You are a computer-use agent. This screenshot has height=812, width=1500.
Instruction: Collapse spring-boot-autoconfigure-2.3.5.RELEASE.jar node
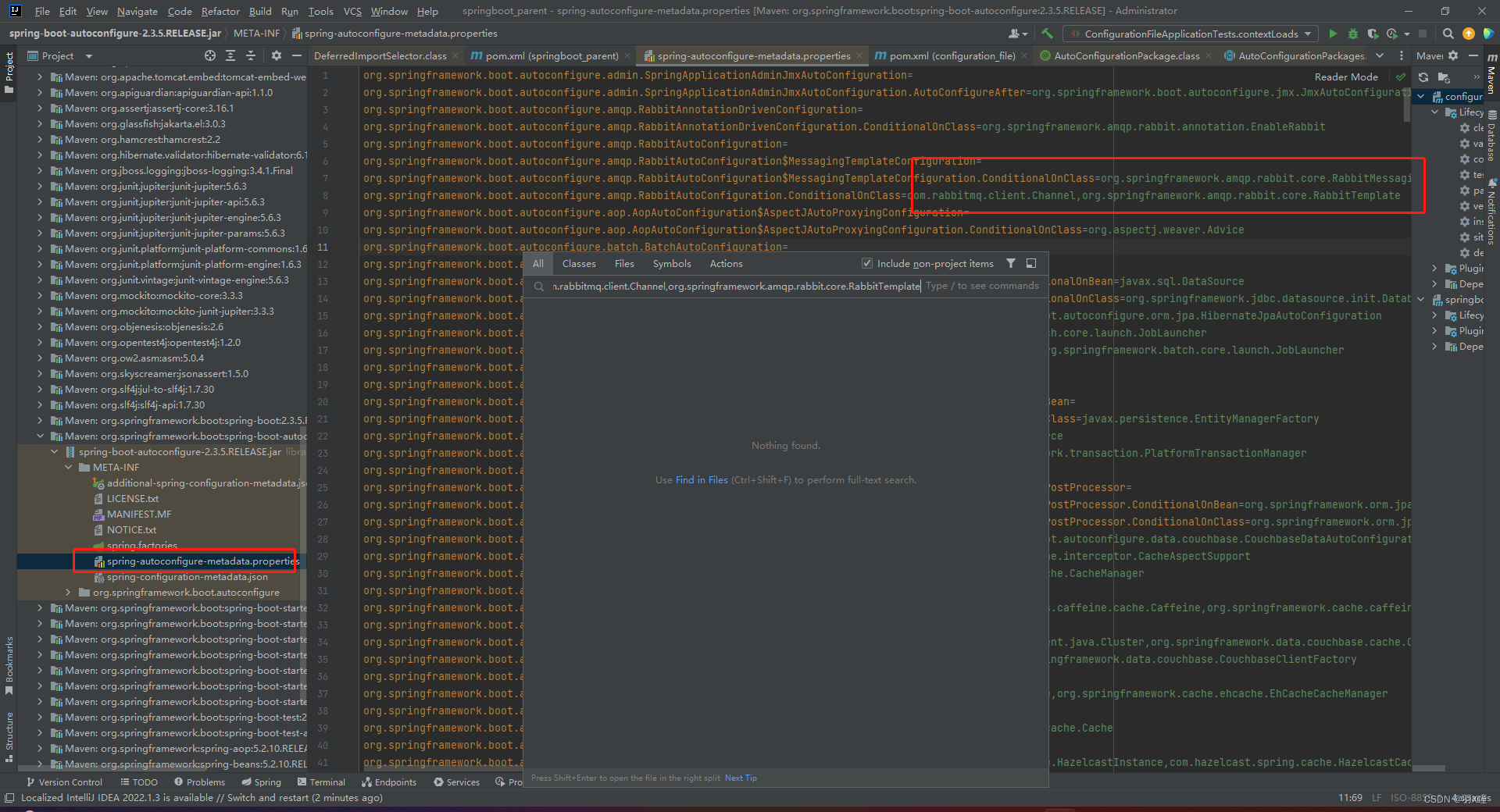point(55,452)
